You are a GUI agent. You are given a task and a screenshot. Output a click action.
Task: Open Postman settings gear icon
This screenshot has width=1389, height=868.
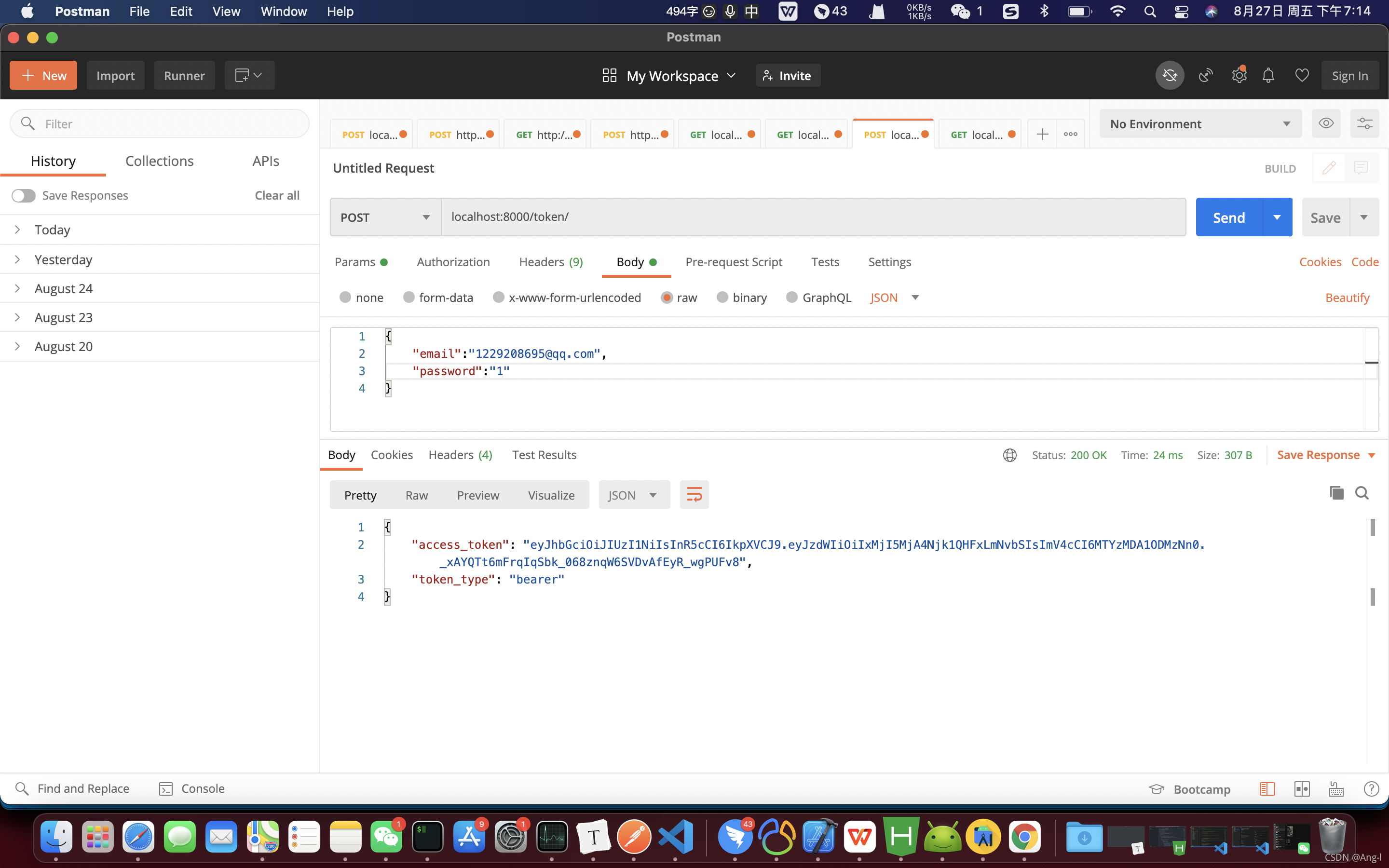tap(1239, 75)
